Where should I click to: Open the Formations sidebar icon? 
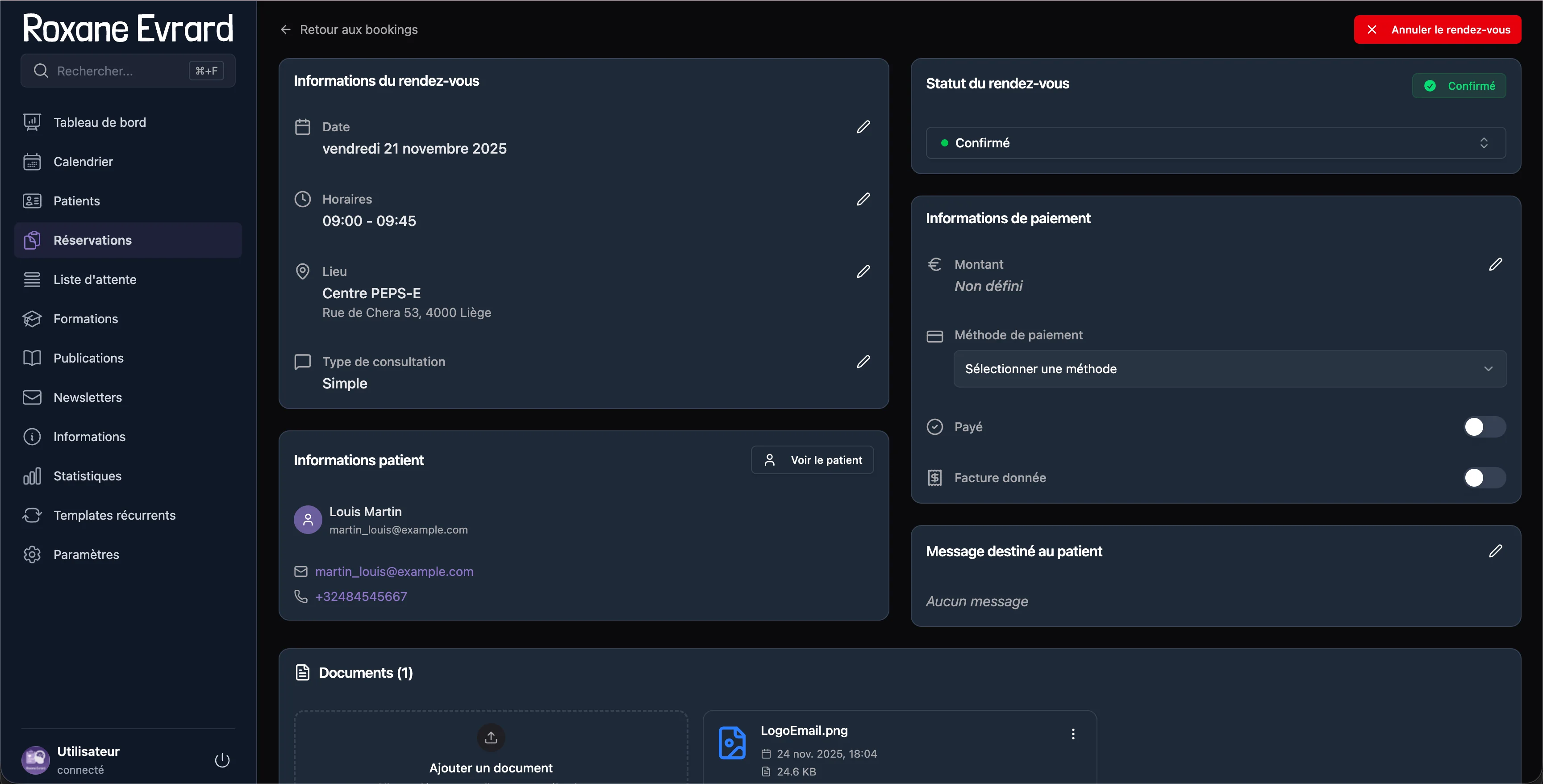pyautogui.click(x=32, y=319)
